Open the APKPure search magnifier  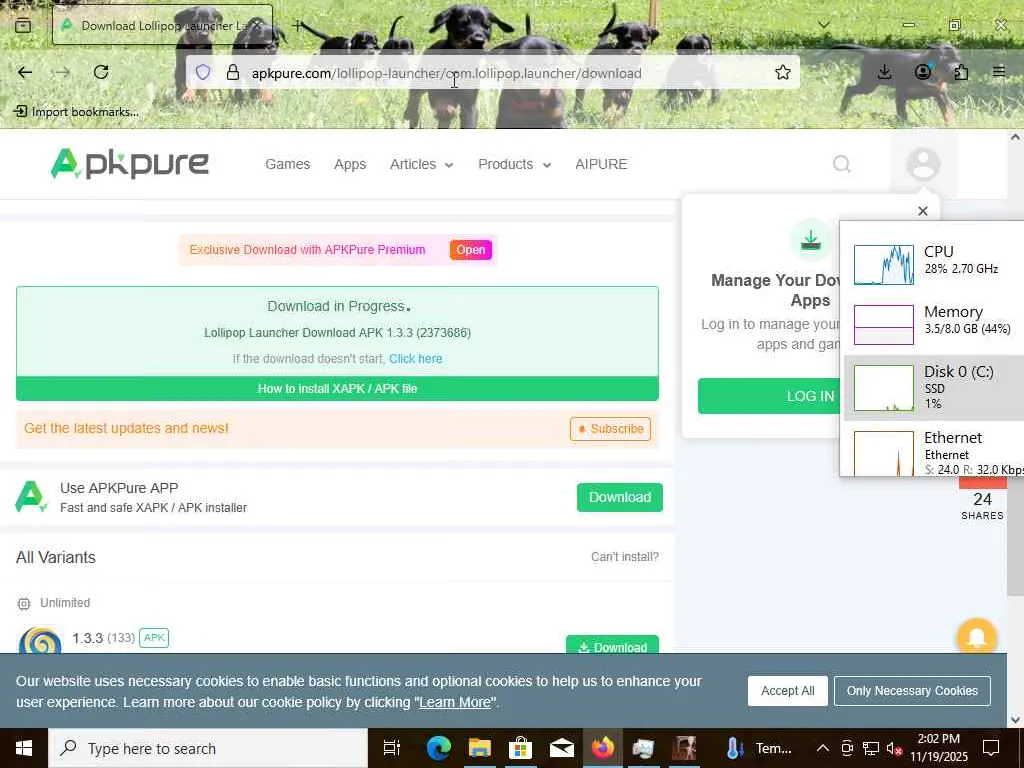tap(842, 163)
